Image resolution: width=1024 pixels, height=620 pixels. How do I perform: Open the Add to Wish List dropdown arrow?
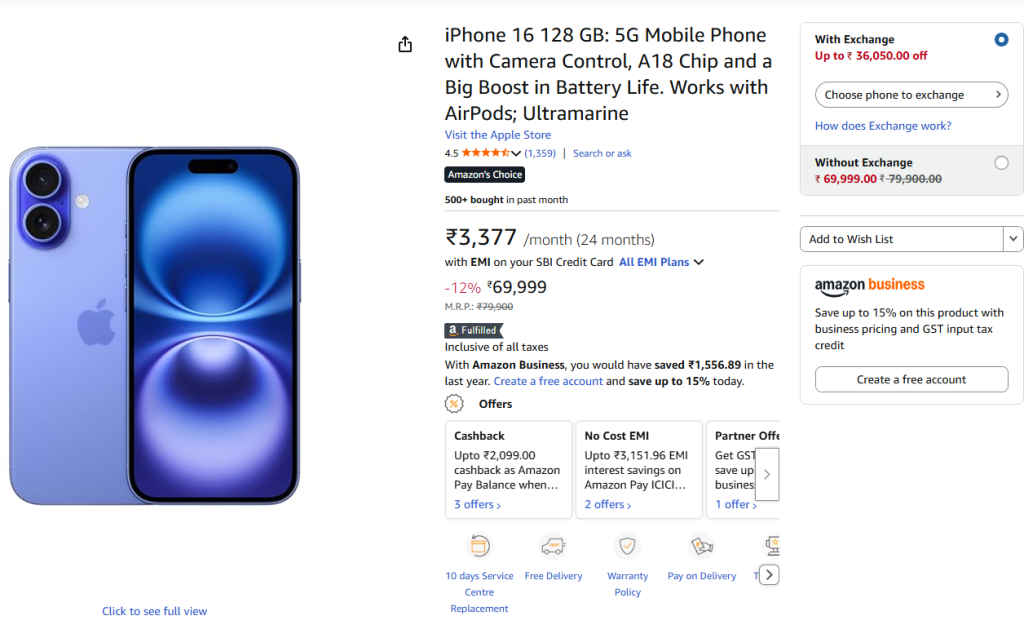[1012, 239]
